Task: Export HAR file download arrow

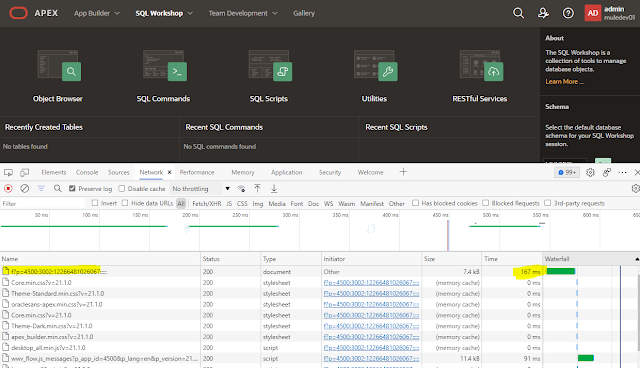Action: pyautogui.click(x=274, y=188)
